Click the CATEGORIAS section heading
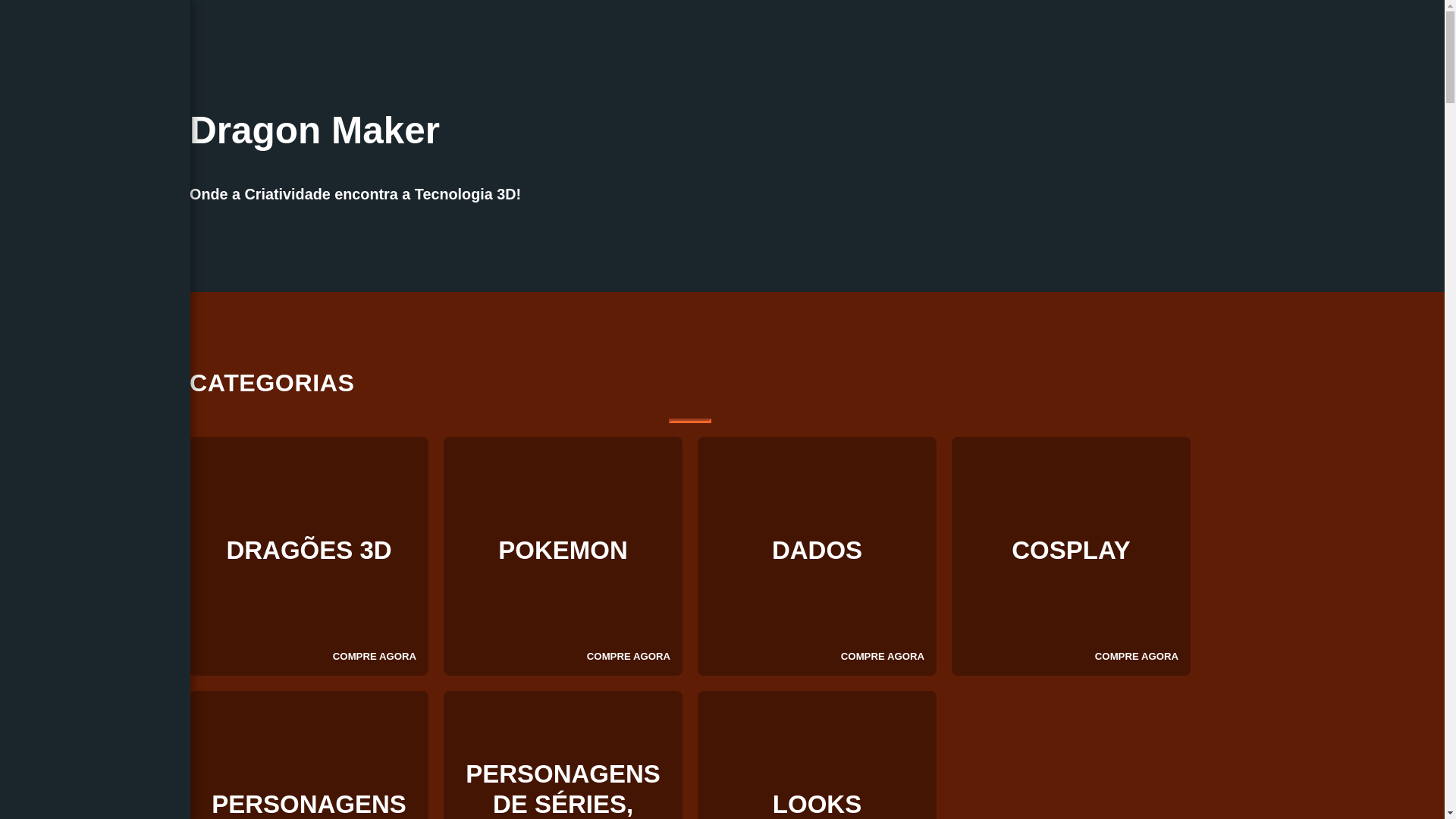 coord(272,383)
